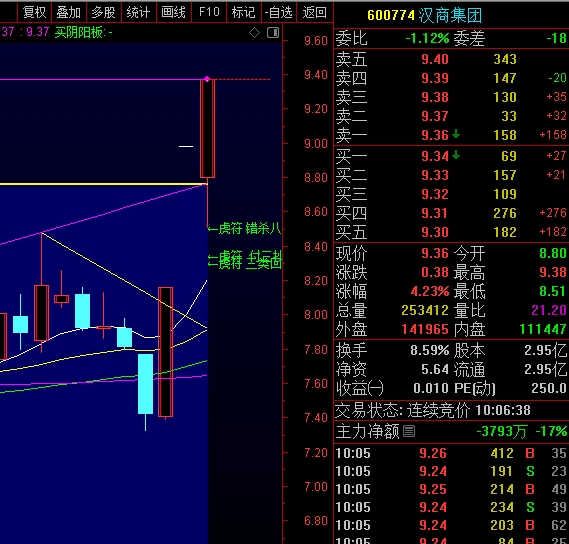Select the latest tall red candlestick
Screen dimensions: 569x544
click(208, 129)
